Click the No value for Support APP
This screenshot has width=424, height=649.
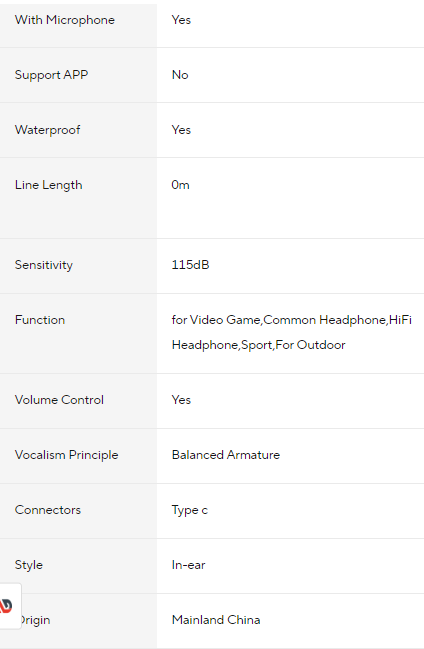(x=180, y=75)
